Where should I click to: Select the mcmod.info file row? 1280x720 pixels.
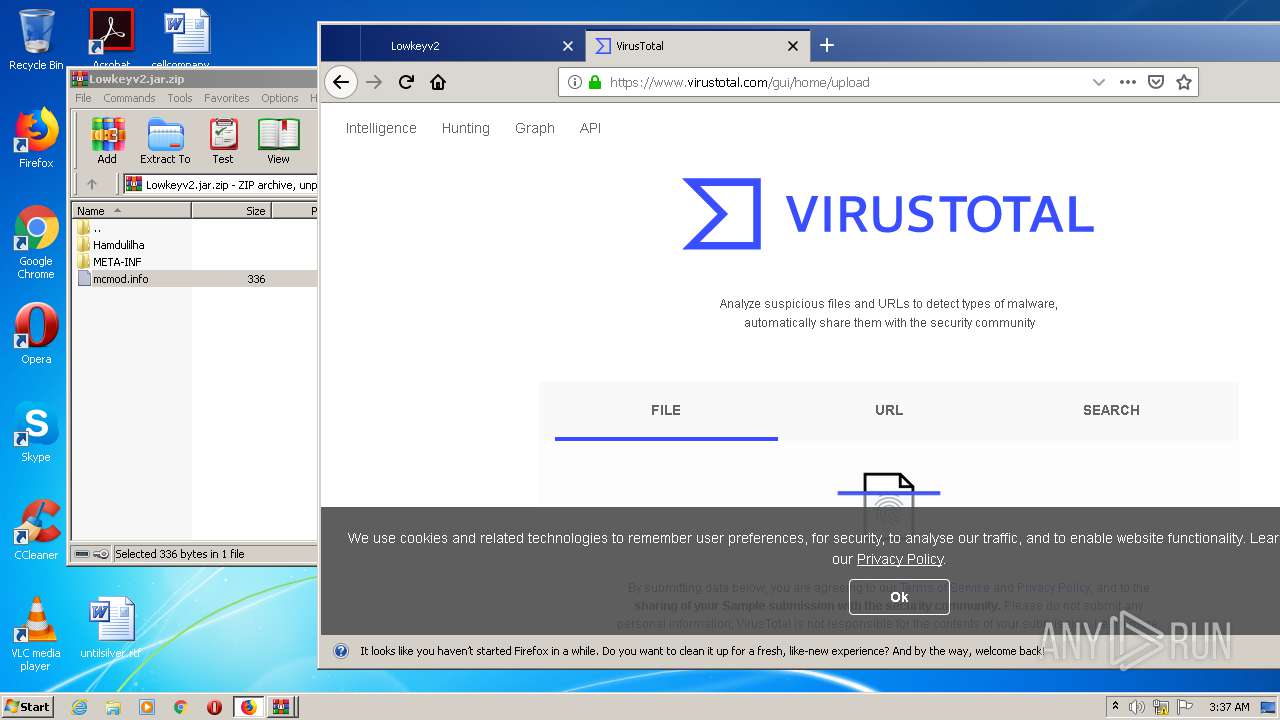click(x=194, y=279)
